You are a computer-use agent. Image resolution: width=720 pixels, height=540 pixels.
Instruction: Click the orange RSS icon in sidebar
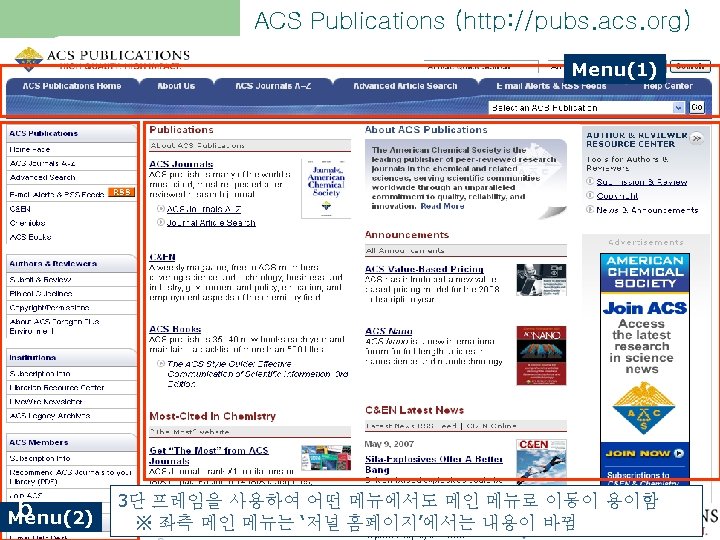[121, 192]
